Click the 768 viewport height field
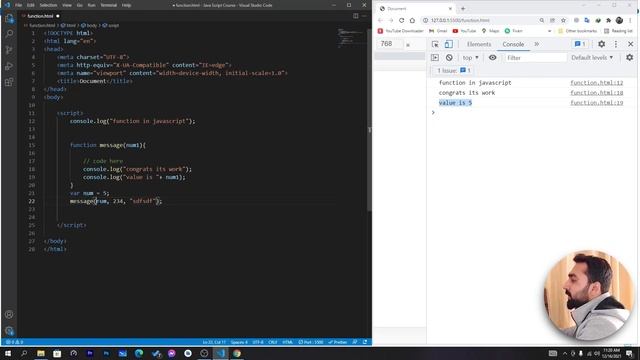Image resolution: width=640 pixels, height=360 pixels. (x=389, y=44)
